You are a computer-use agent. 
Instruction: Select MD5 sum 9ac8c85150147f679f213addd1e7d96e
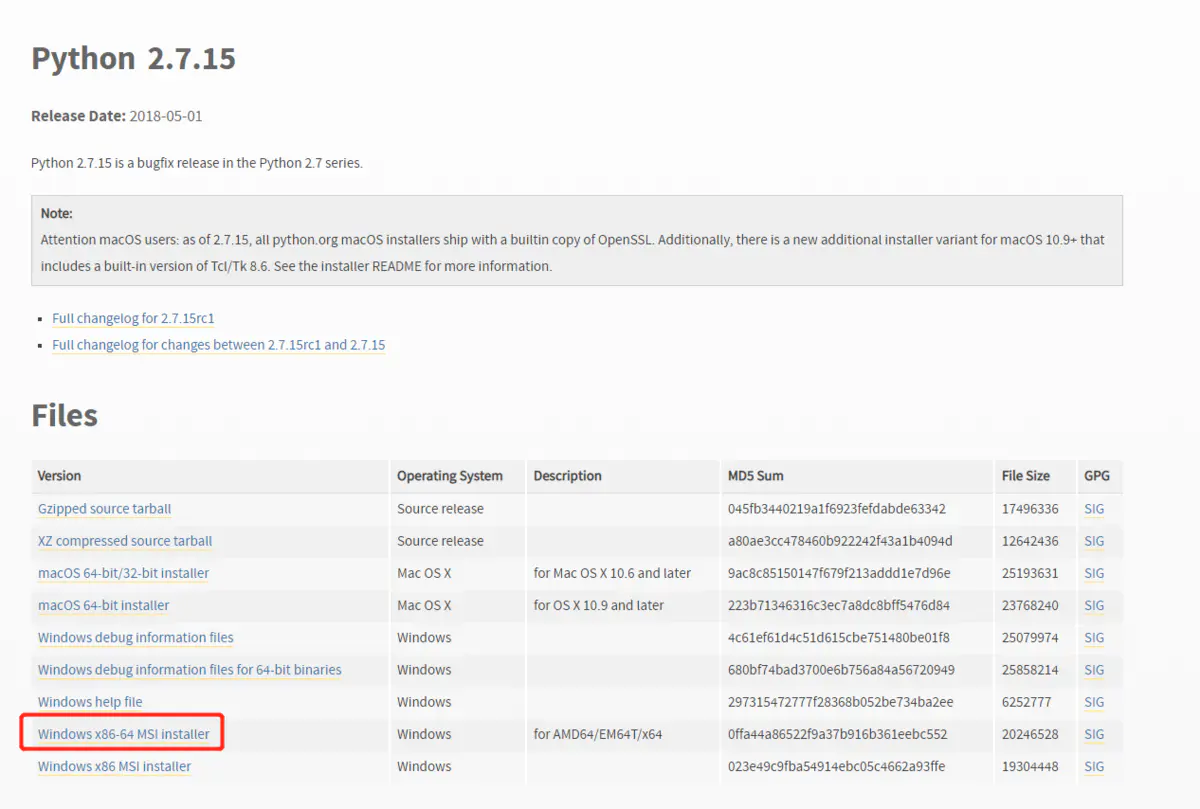(839, 573)
